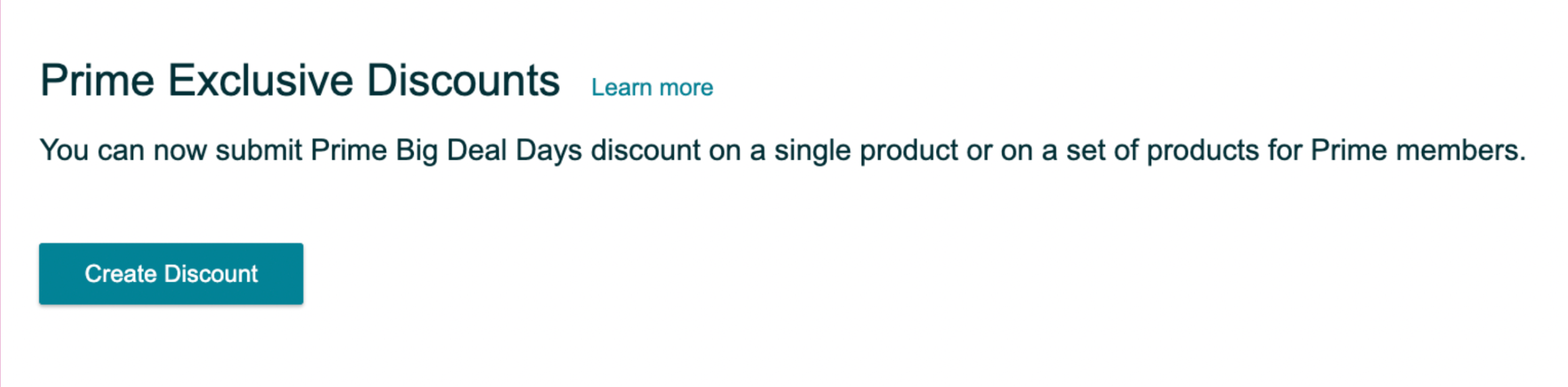Click the word 'more' in the Learn more link

coord(686,89)
